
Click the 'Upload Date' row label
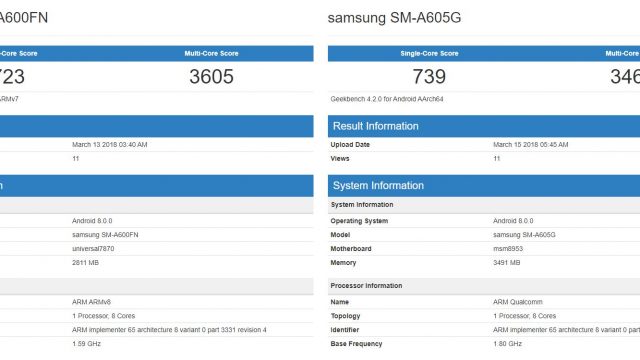[x=350, y=144]
